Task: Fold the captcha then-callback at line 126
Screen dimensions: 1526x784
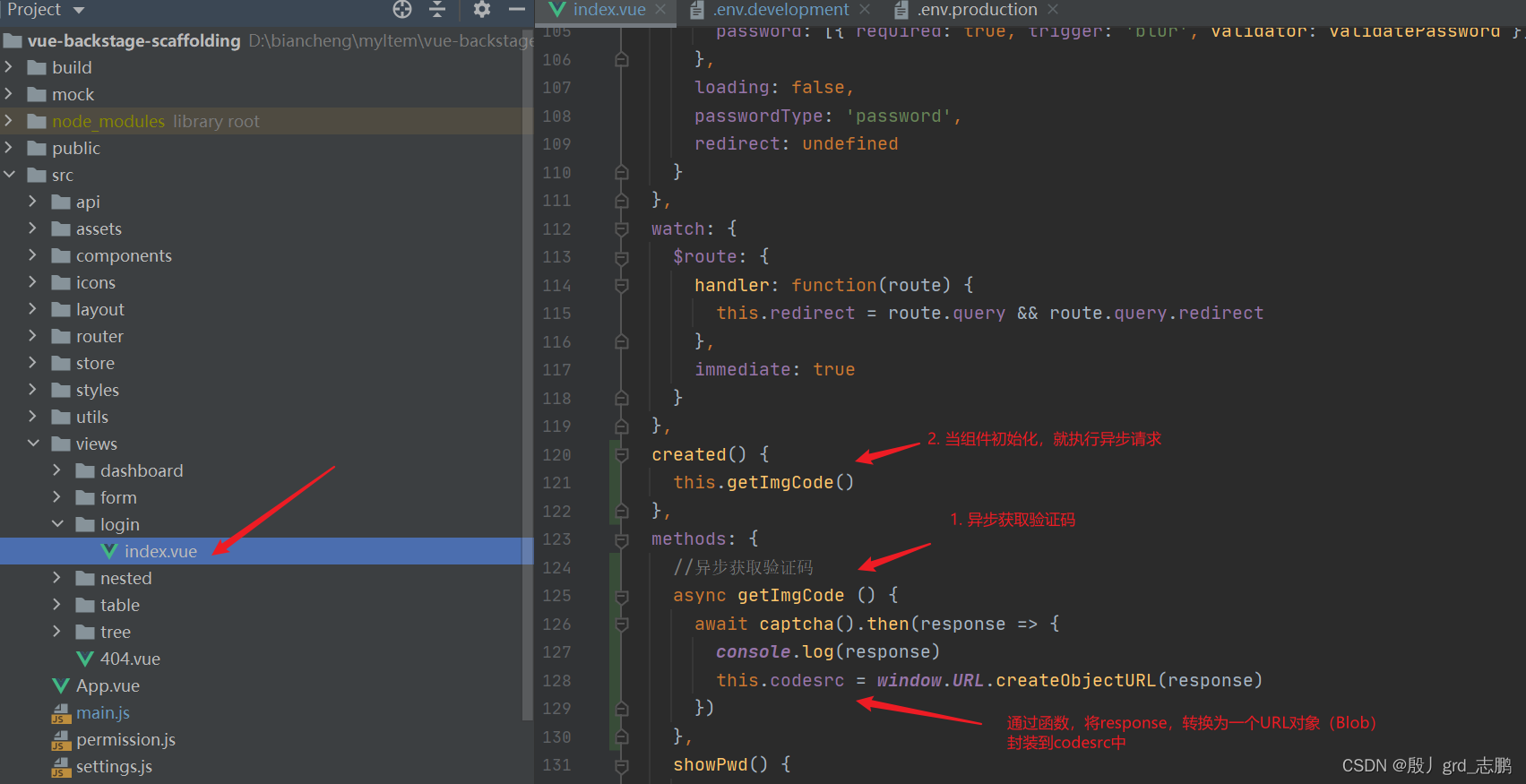Action: coord(621,624)
